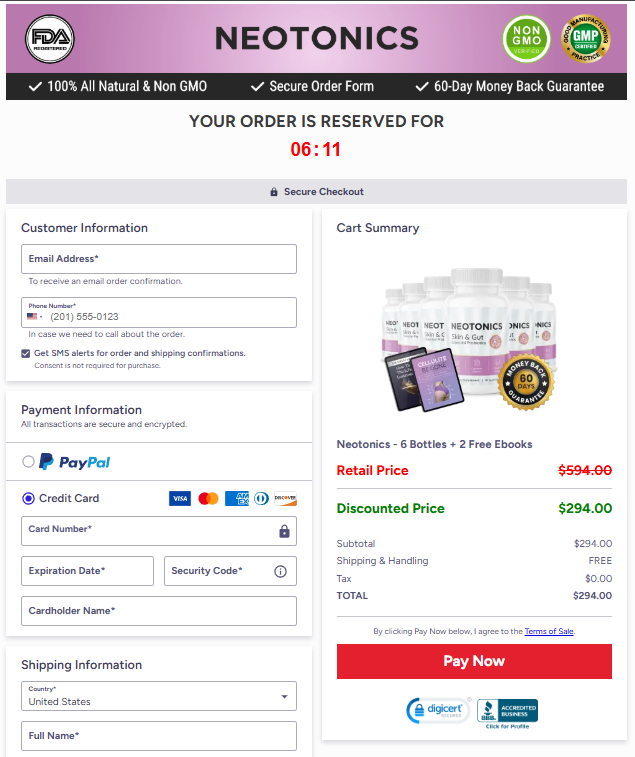Click the GMP Certified gold badge

tap(586, 39)
